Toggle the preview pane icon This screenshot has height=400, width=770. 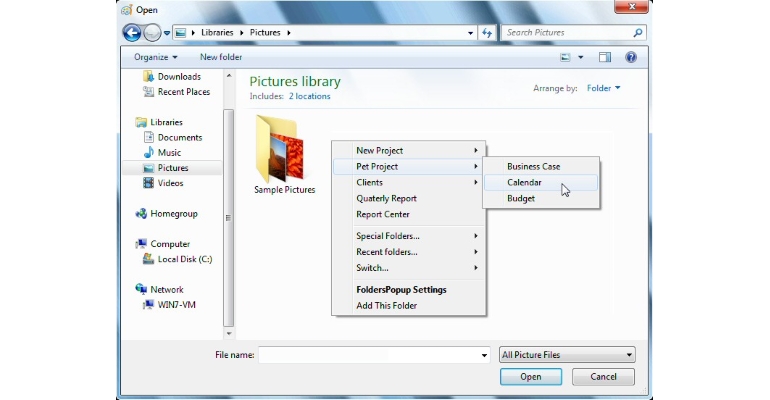pyautogui.click(x=605, y=57)
